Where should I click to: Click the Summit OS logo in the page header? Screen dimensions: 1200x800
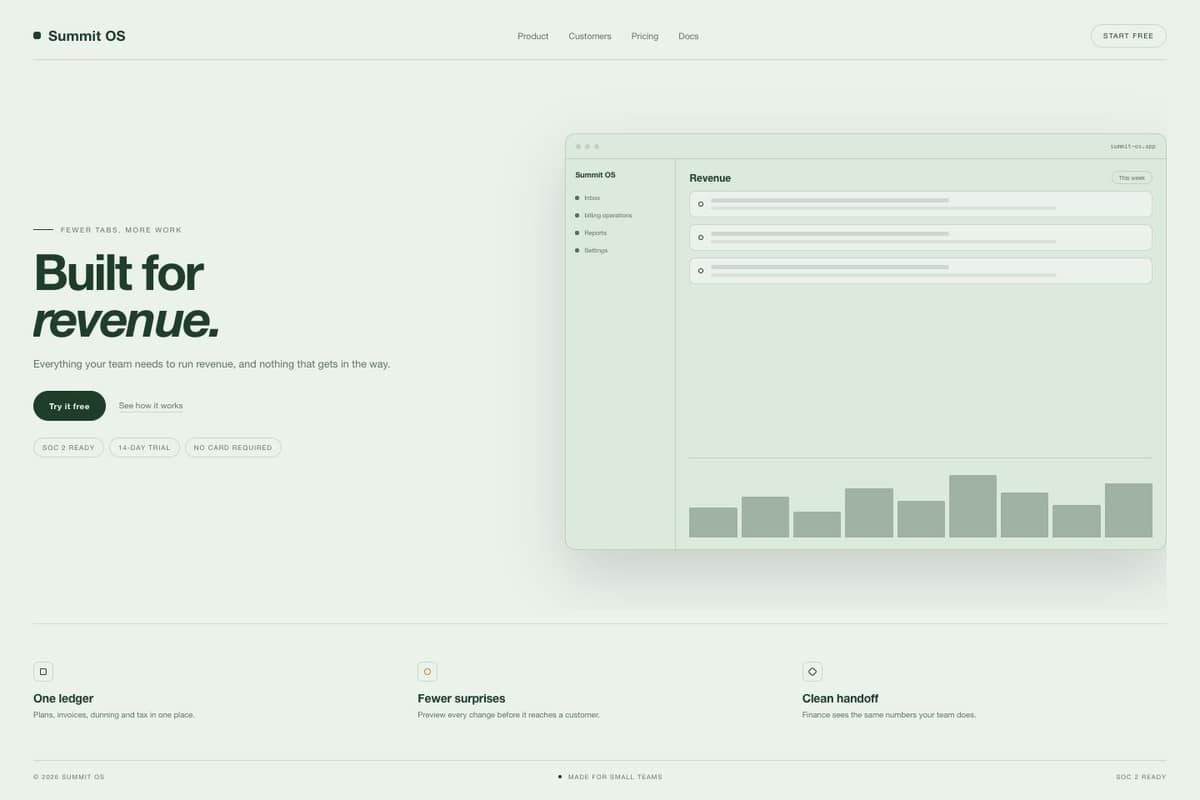point(79,36)
